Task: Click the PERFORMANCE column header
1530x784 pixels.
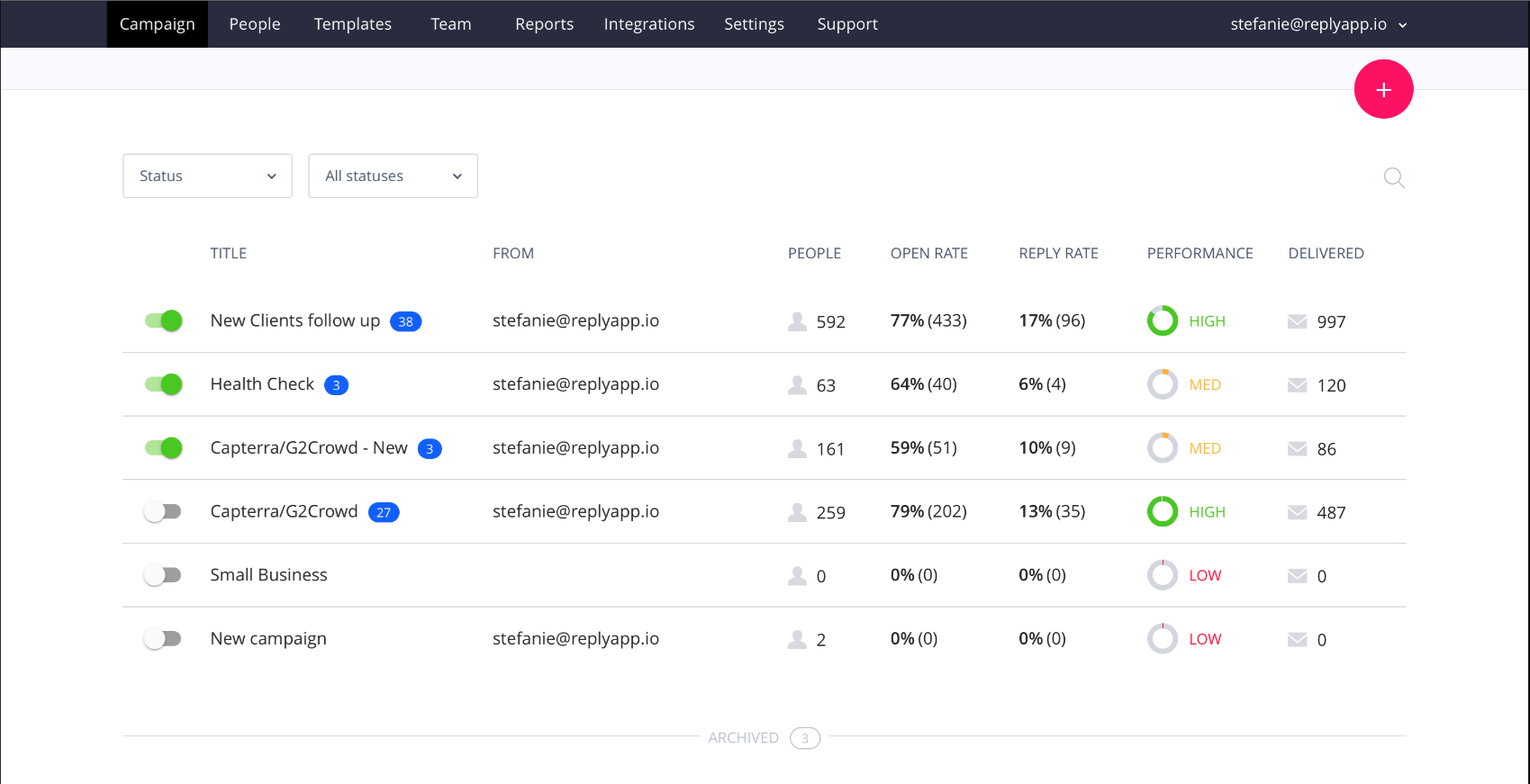Action: [1200, 254]
